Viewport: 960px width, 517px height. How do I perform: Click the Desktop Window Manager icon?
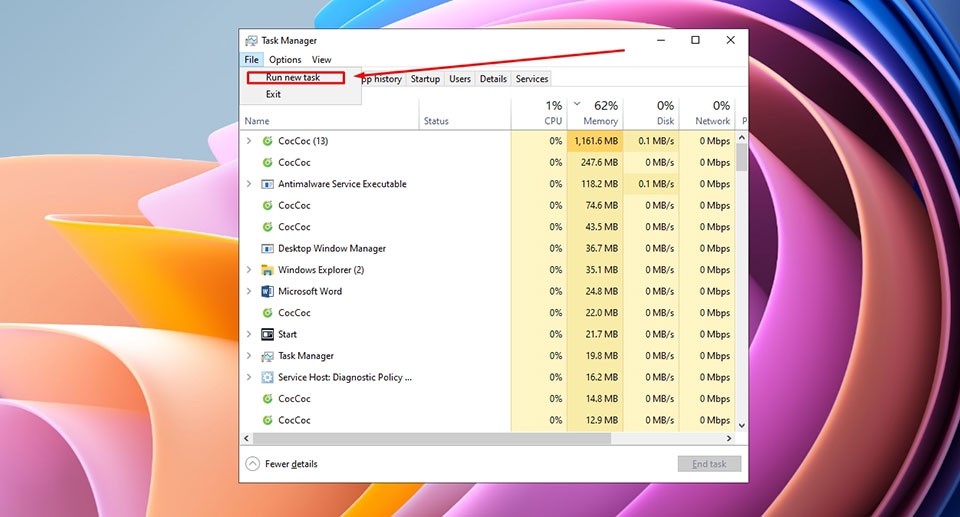[268, 248]
